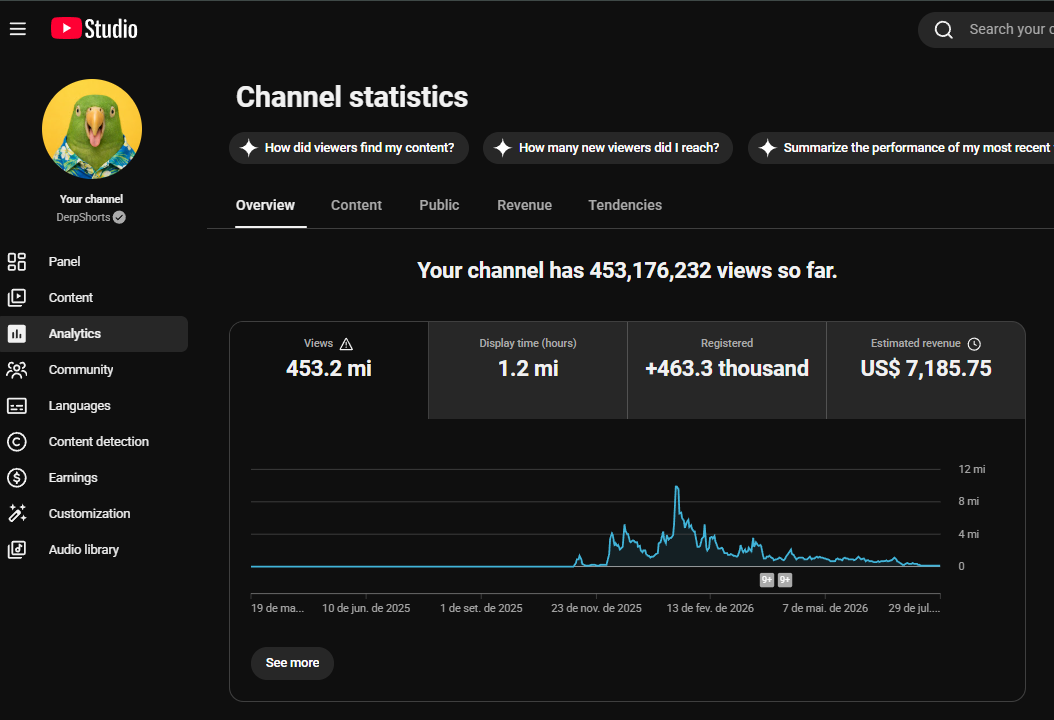1054x720 pixels.
Task: Open Content from the sidebar icon
Action: click(17, 297)
